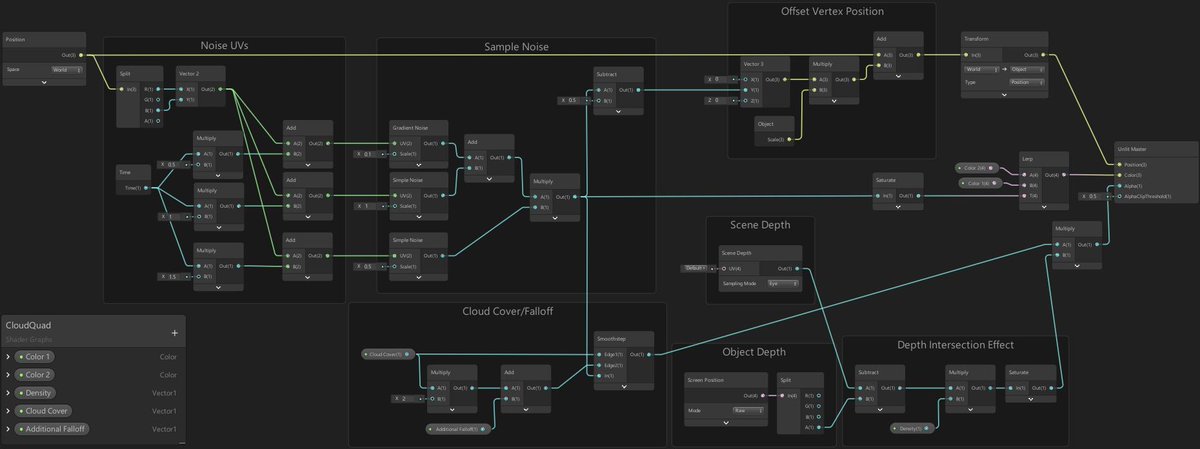This screenshot has width=1200, height=449.
Task: Open the Screen Position Mode dropdown
Action: pos(746,410)
